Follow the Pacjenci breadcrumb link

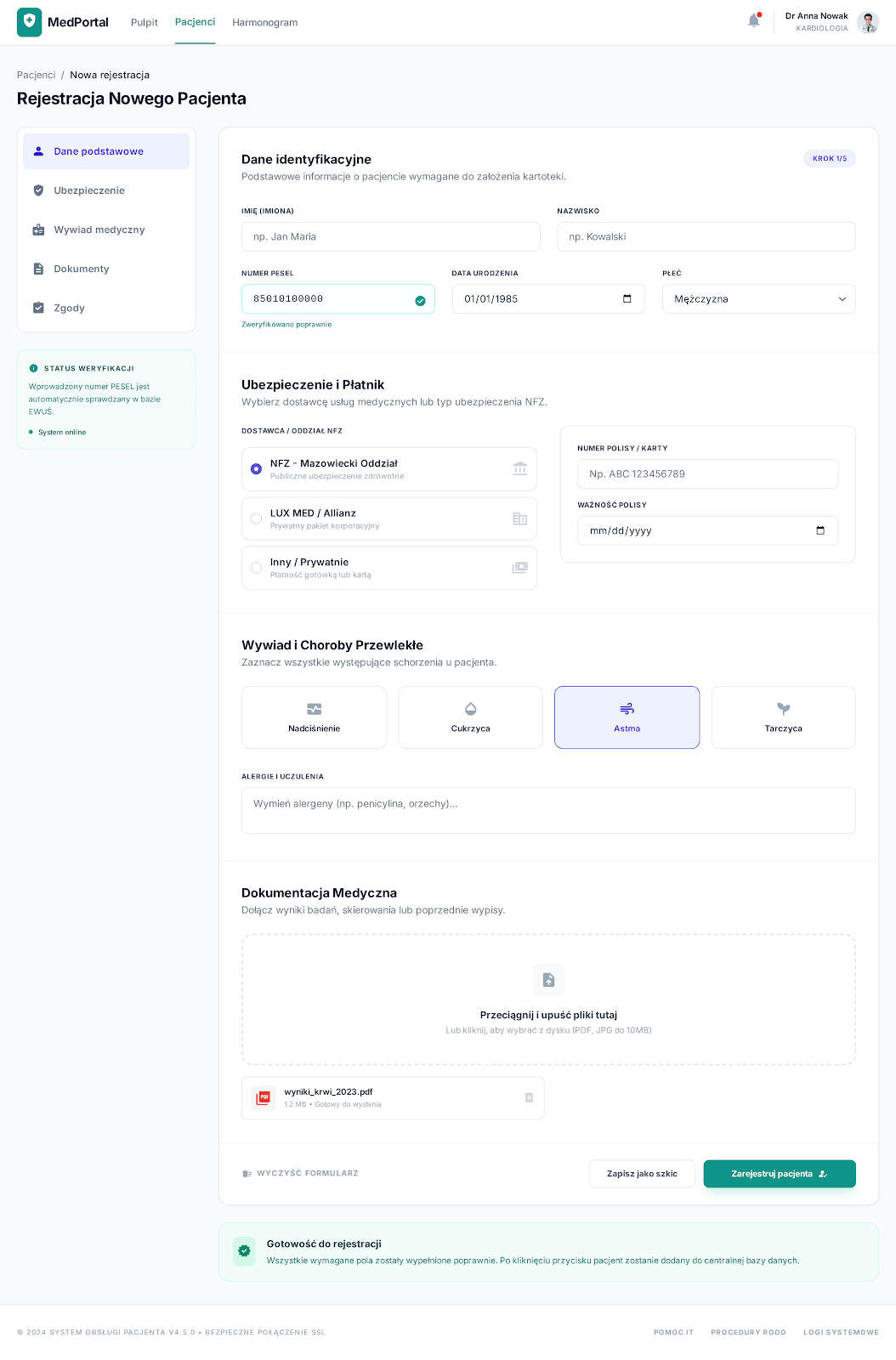pos(37,75)
